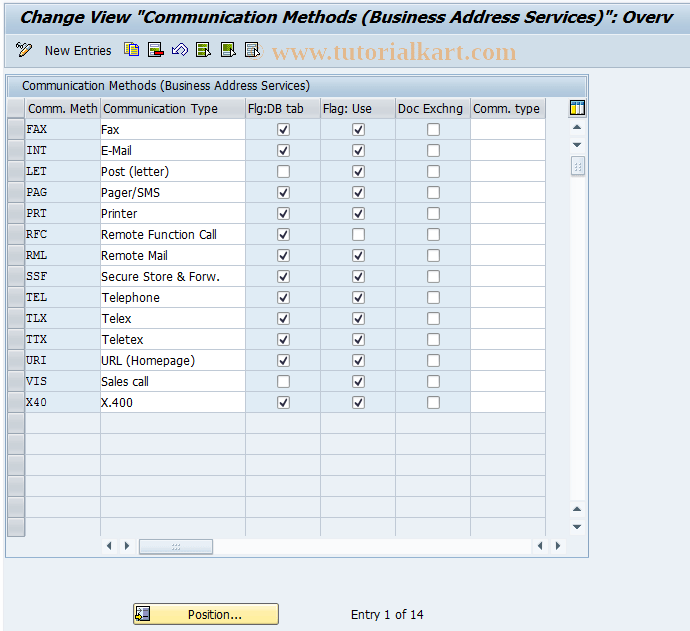Click the select-all corner cell of table
Image resolution: width=690 pixels, height=631 pixels.
(16, 108)
